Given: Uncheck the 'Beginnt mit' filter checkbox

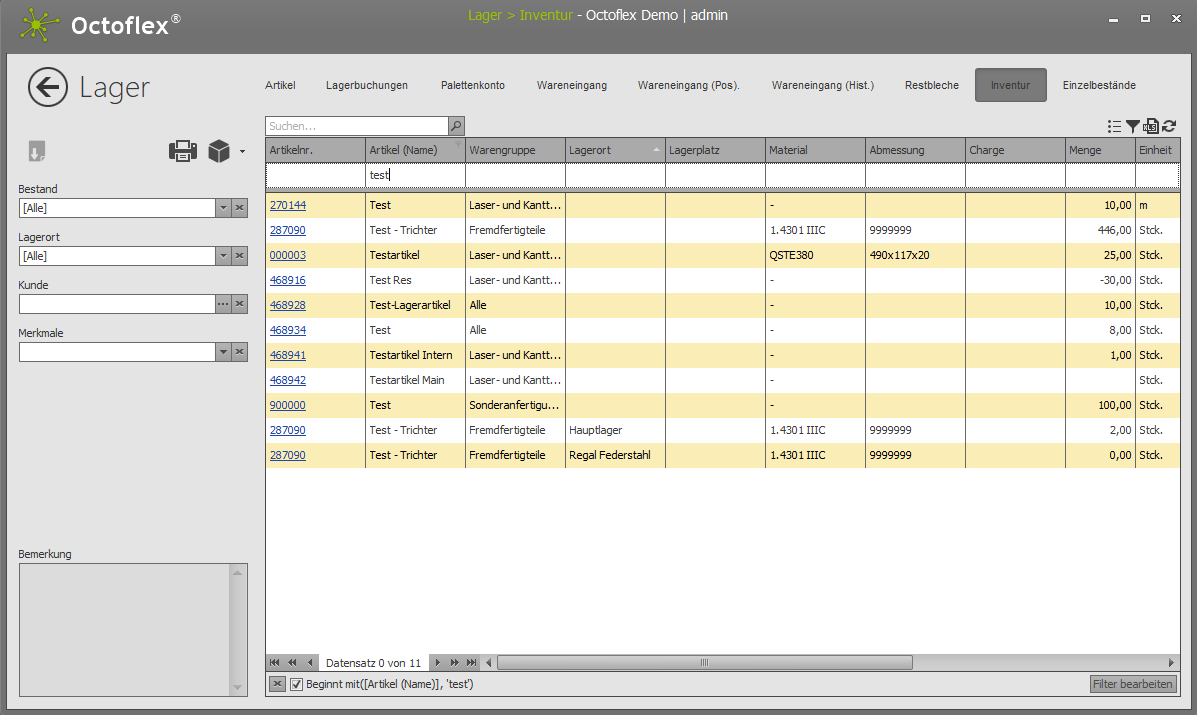Looking at the screenshot, I should coord(296,684).
